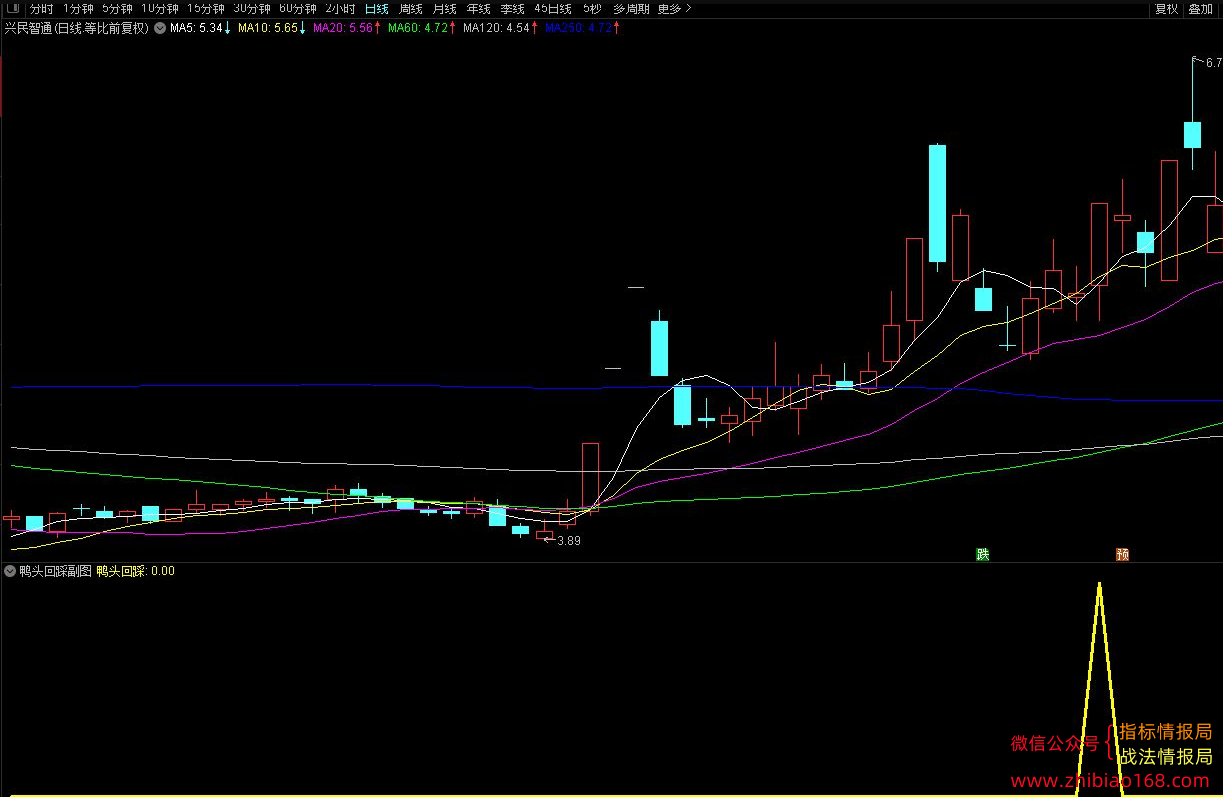The width and height of the screenshot is (1223, 797).
Task: Click the 鸭头回踩: 0.00 value
Action: click(x=135, y=572)
